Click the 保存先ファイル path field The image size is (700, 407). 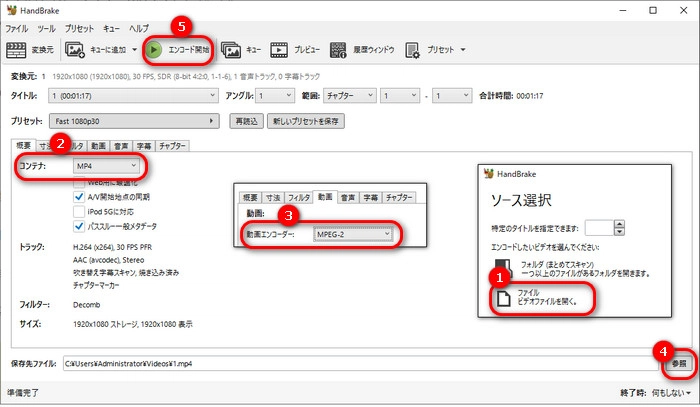coord(361,364)
